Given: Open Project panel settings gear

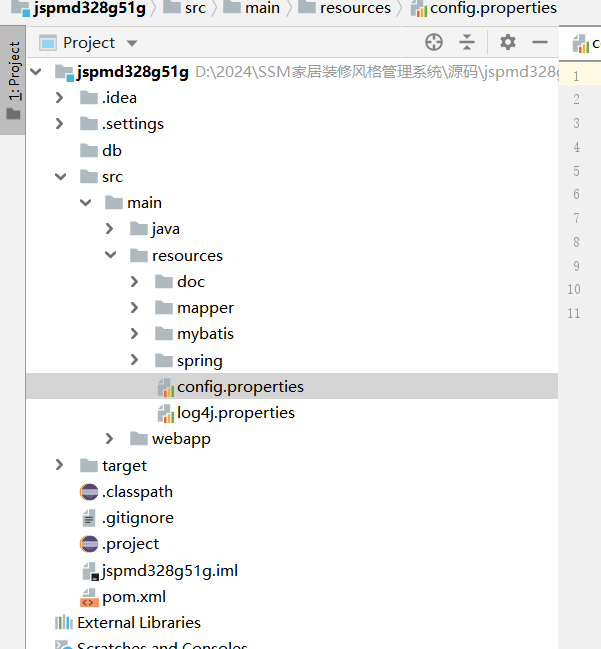Looking at the screenshot, I should coord(508,42).
